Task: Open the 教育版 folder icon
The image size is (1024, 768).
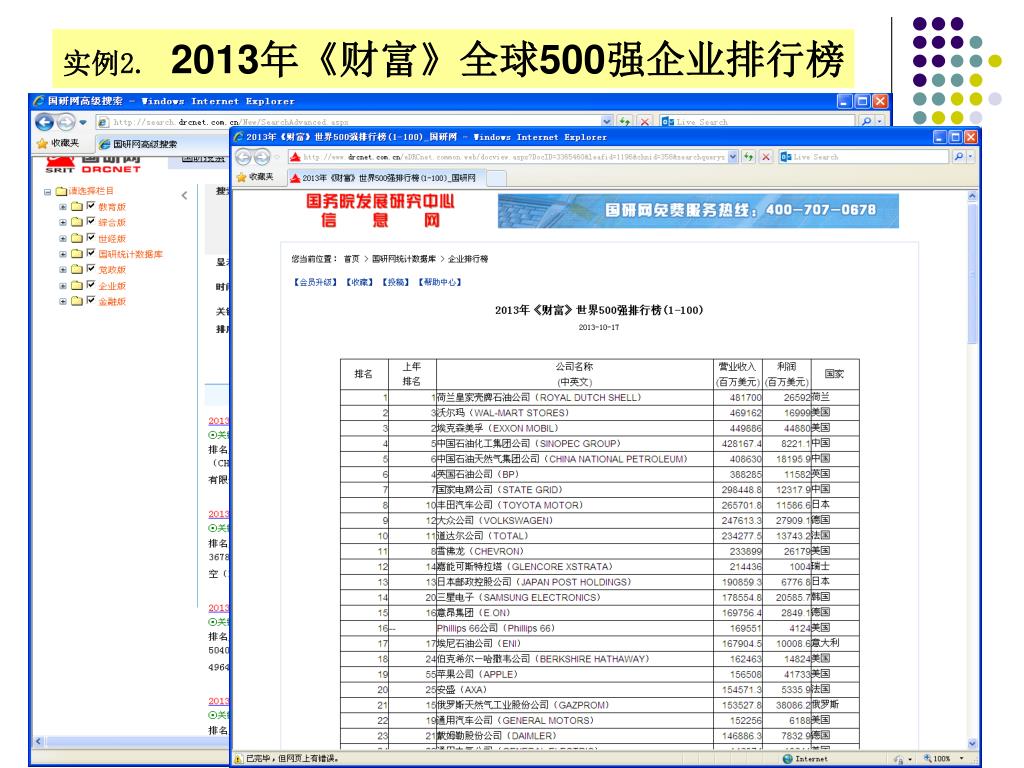Action: coord(76,206)
